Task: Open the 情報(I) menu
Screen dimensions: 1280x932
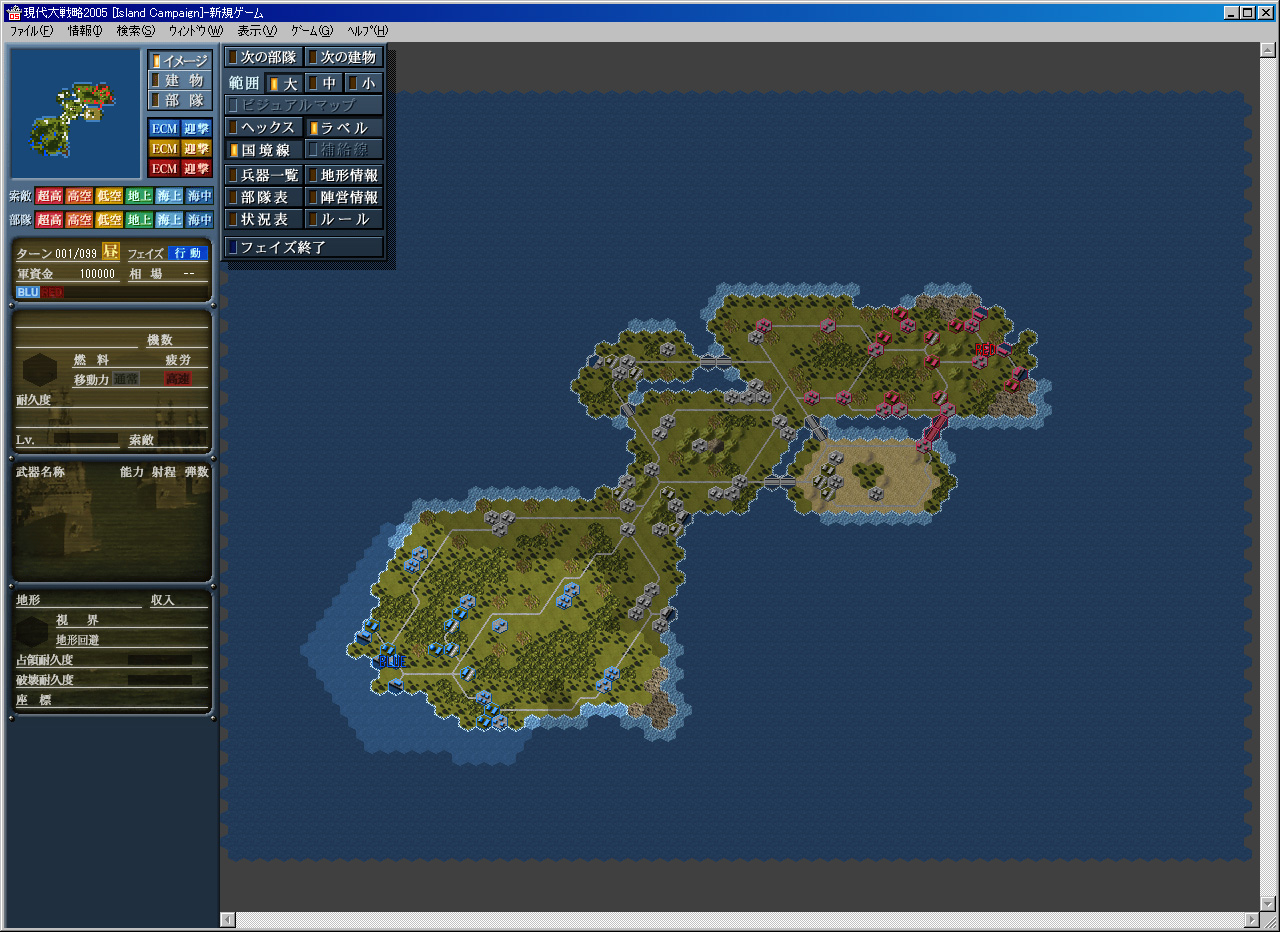Action: (x=85, y=31)
